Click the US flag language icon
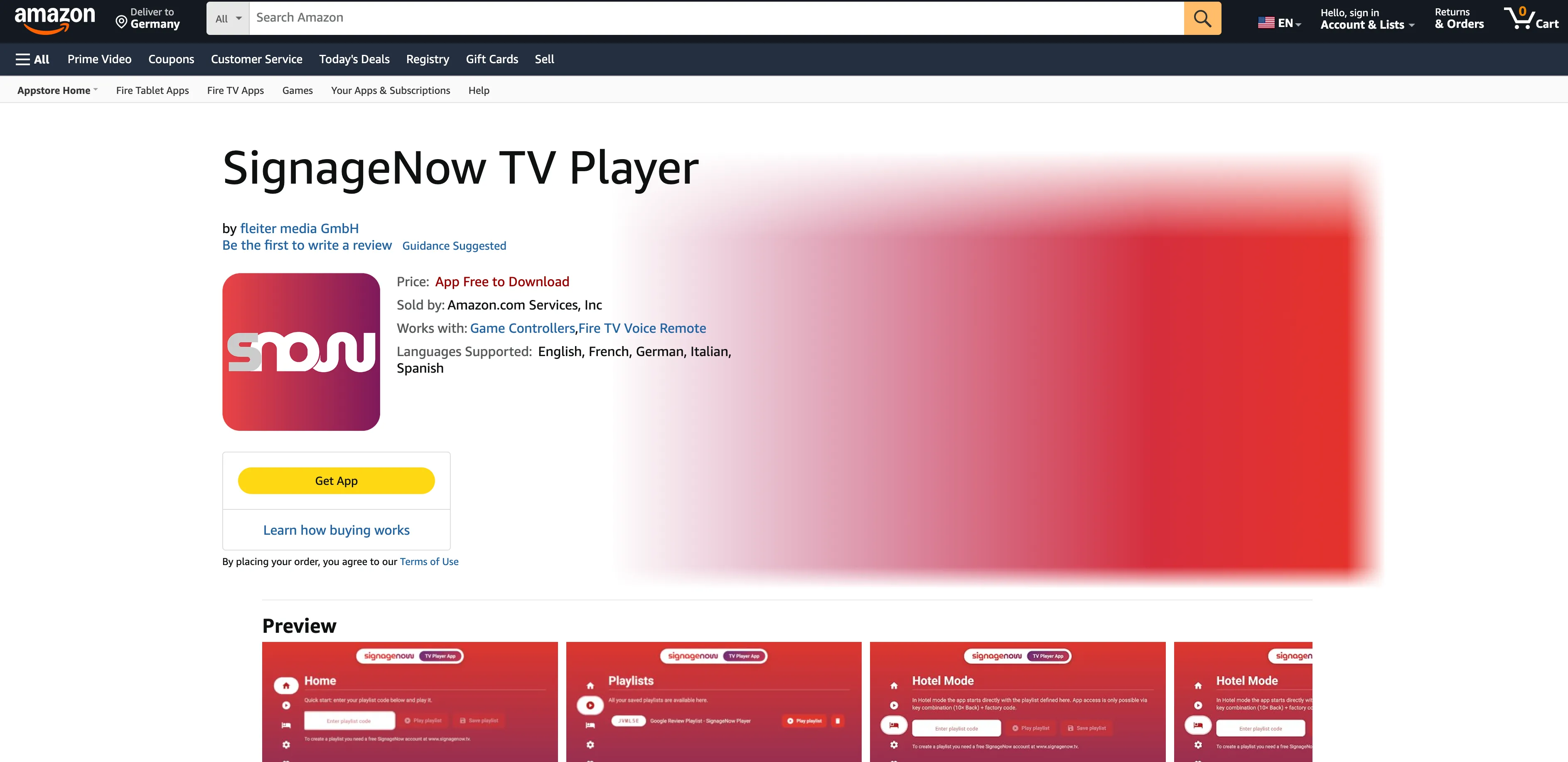The image size is (1568, 762). (1266, 22)
